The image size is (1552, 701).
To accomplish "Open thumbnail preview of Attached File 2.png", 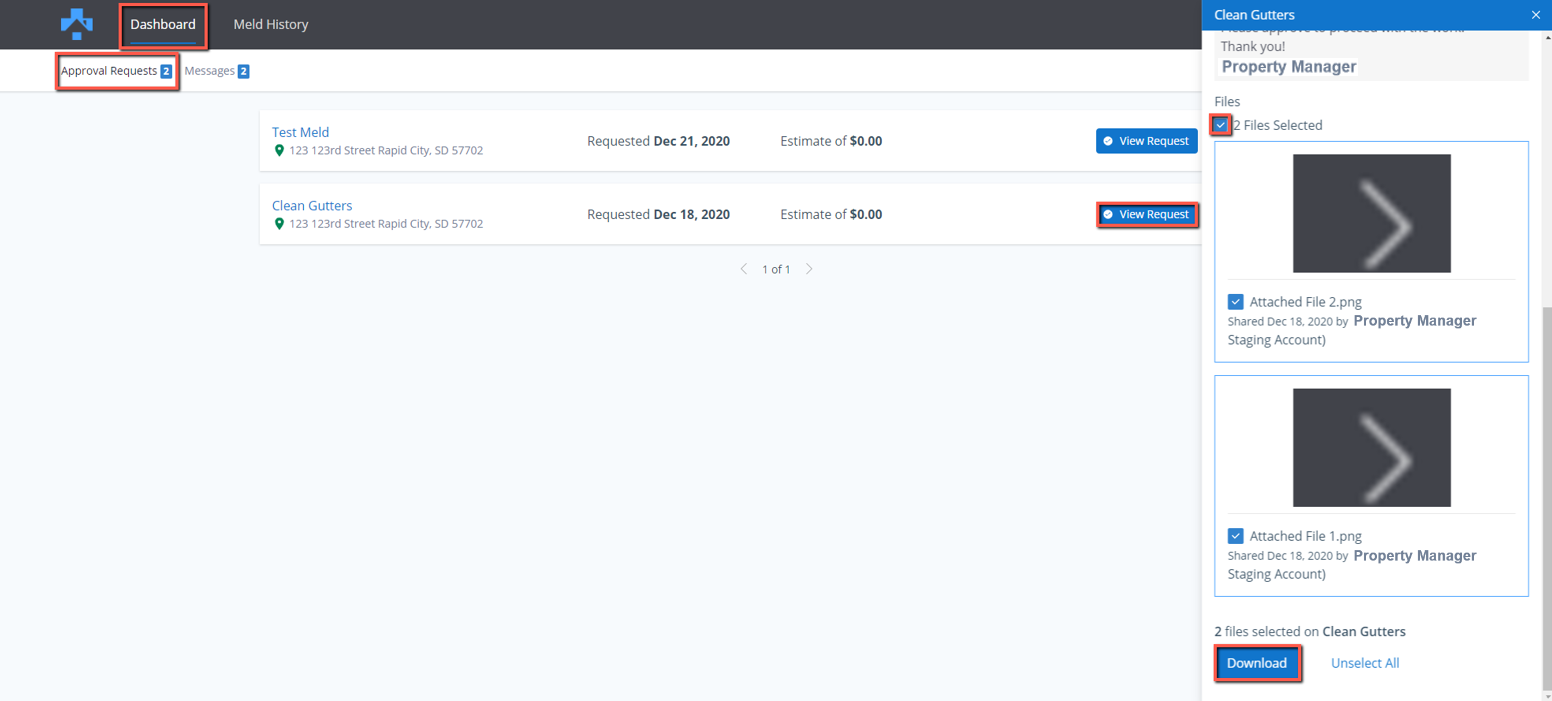I will pyautogui.click(x=1371, y=213).
